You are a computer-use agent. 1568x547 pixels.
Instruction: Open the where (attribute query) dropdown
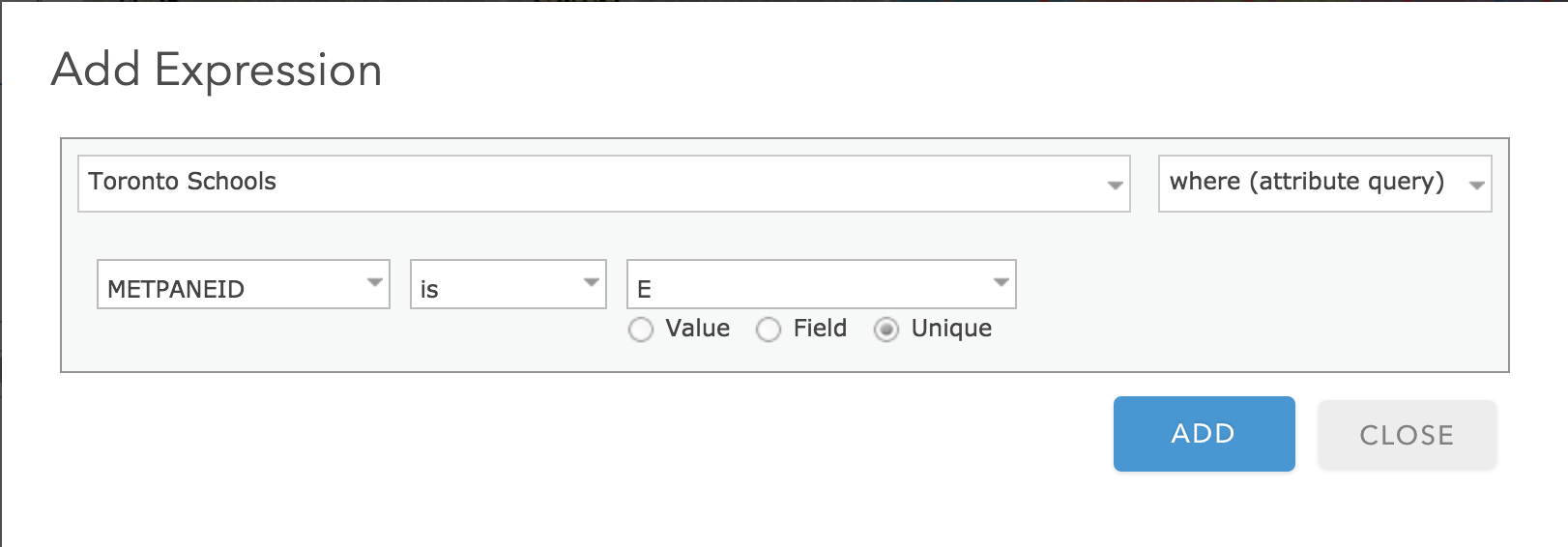tap(1325, 184)
